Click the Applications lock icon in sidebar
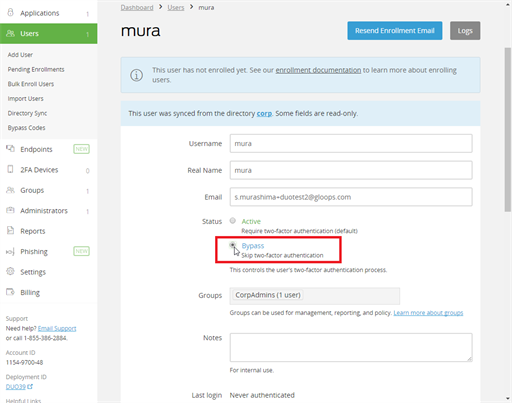Viewport: 512px width, 403px height. (x=10, y=12)
